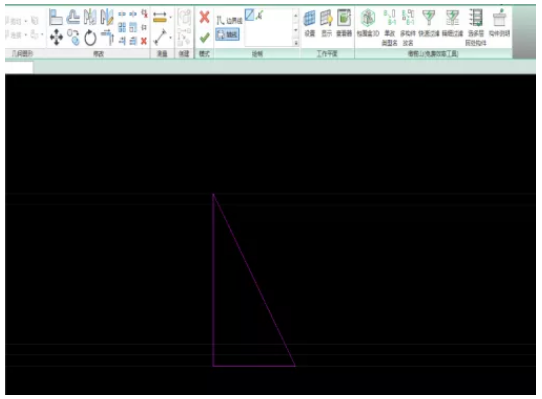
Task: Click 单改类型名 rename type button
Action: pyautogui.click(x=390, y=28)
